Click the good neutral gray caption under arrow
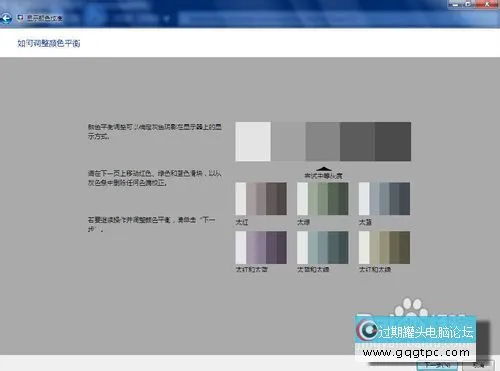Viewport: 500px width, 371px height. (323, 176)
